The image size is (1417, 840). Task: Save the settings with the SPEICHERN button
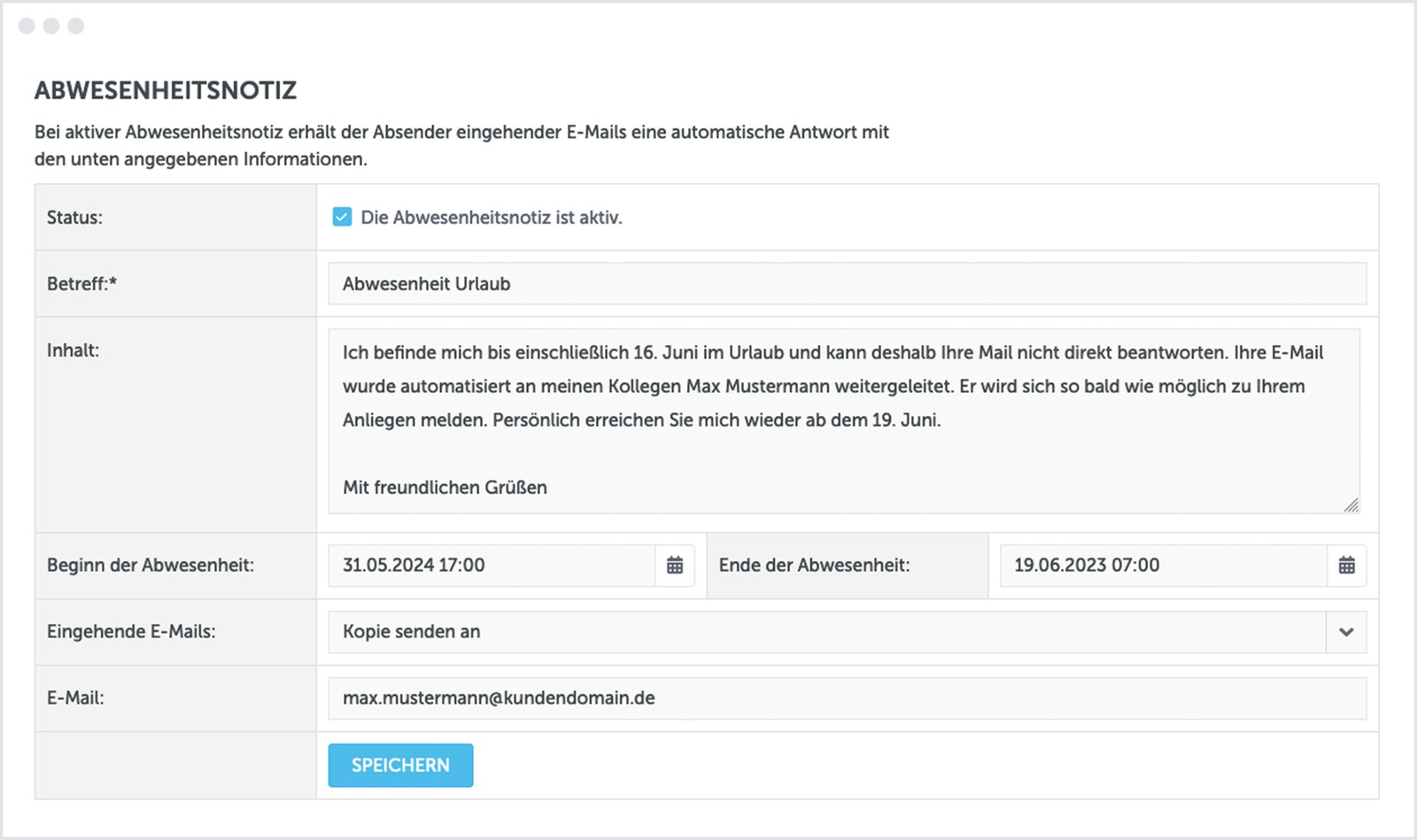click(x=400, y=766)
